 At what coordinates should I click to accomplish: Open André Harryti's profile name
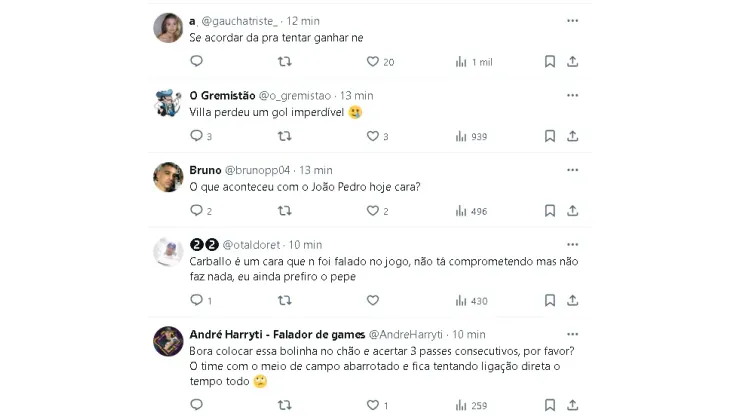click(277, 334)
